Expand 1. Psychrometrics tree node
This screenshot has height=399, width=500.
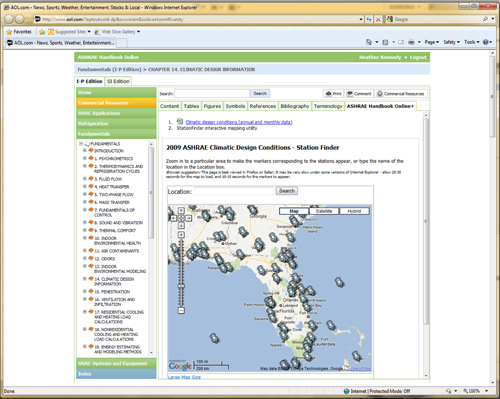pos(85,158)
